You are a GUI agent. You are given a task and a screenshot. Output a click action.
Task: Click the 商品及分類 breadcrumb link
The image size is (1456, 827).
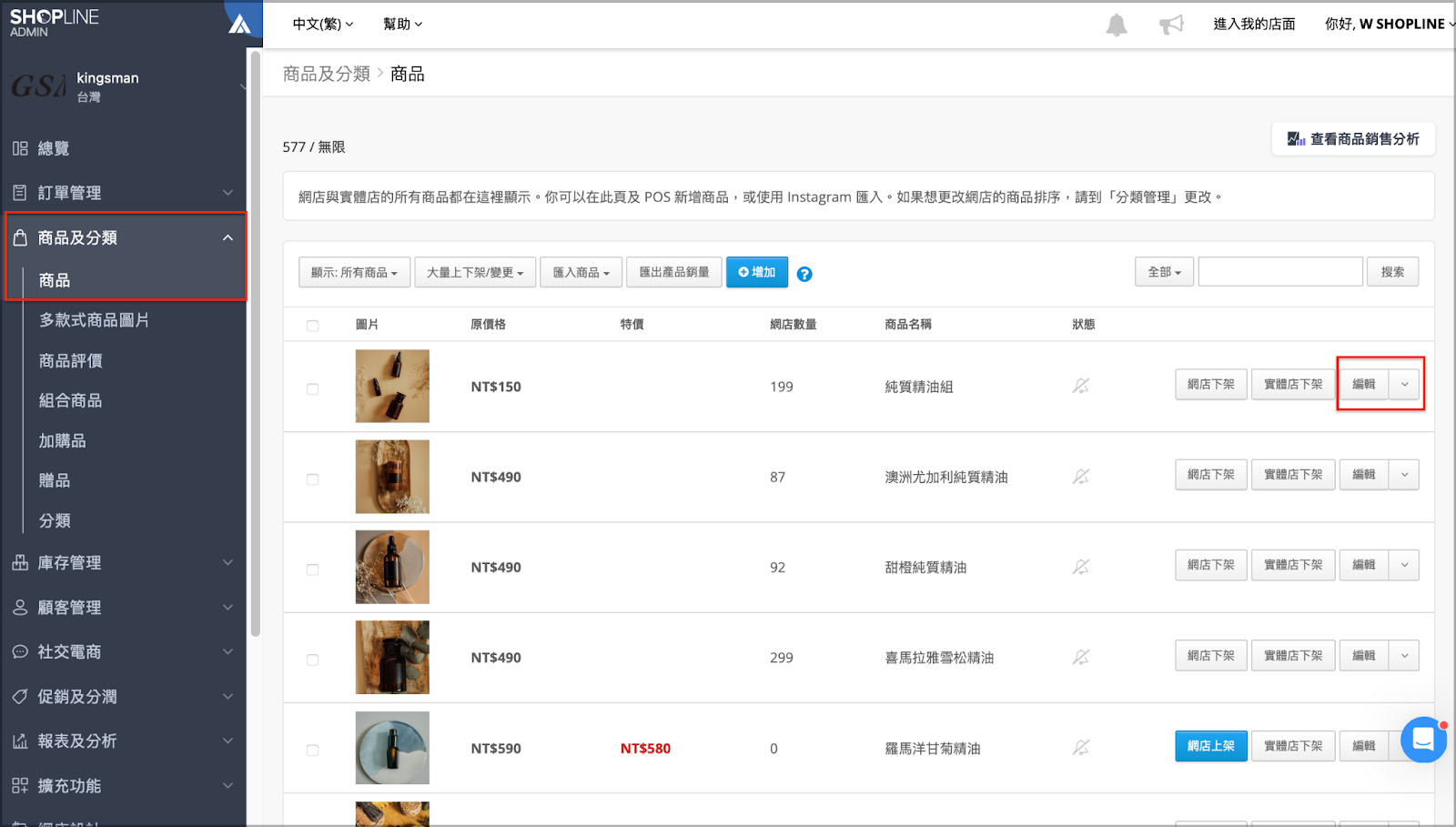click(x=327, y=74)
